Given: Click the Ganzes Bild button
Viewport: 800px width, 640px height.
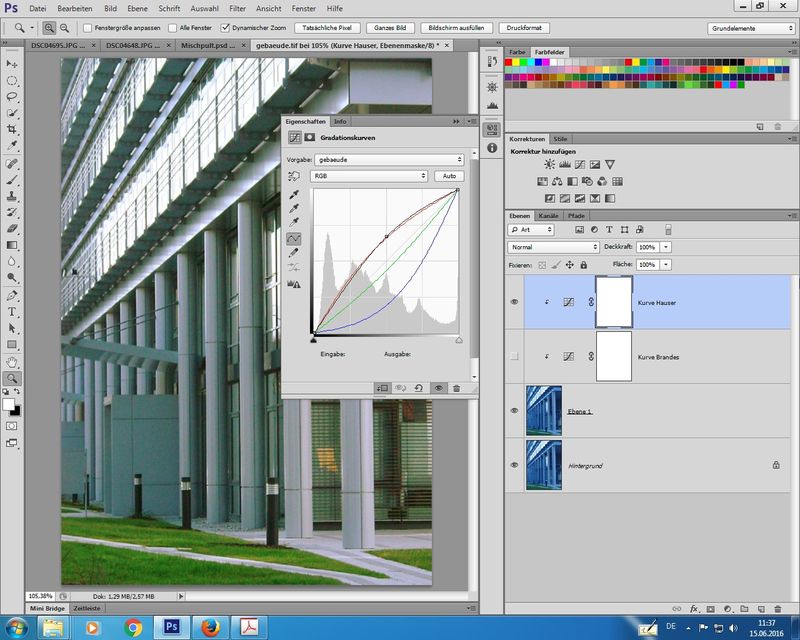Looking at the screenshot, I should 391,28.
